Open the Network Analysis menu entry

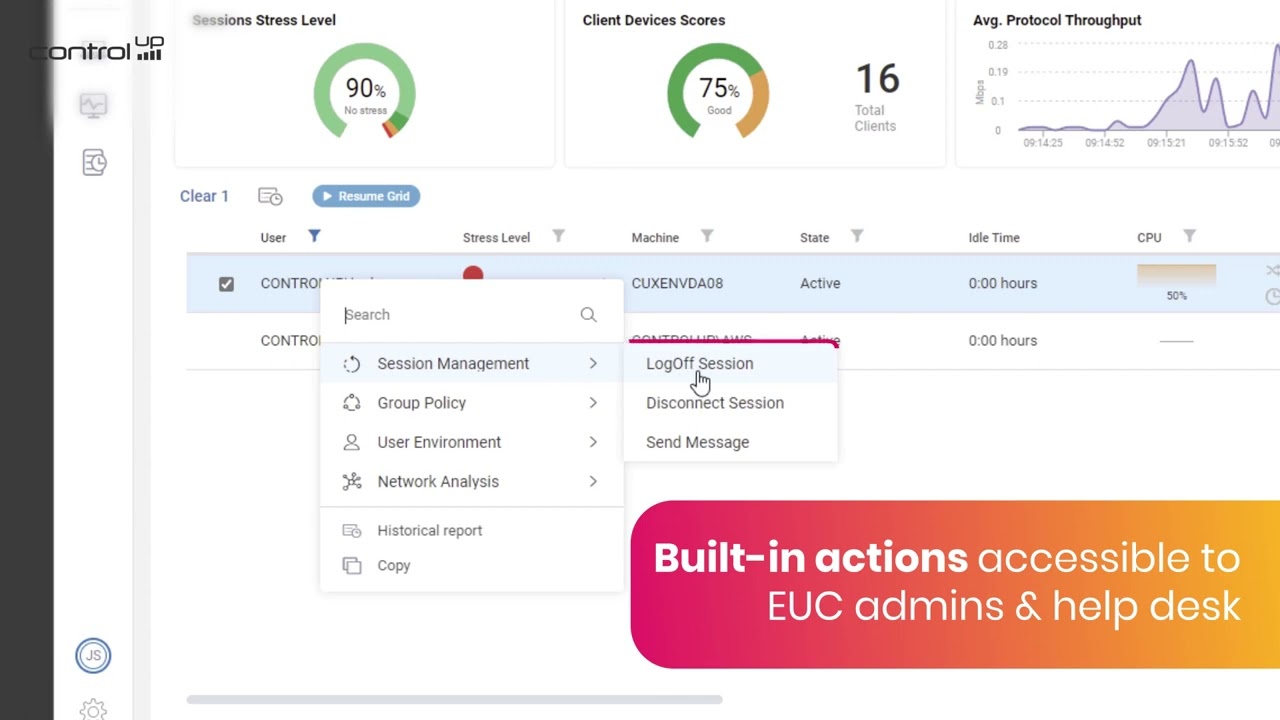pos(471,481)
